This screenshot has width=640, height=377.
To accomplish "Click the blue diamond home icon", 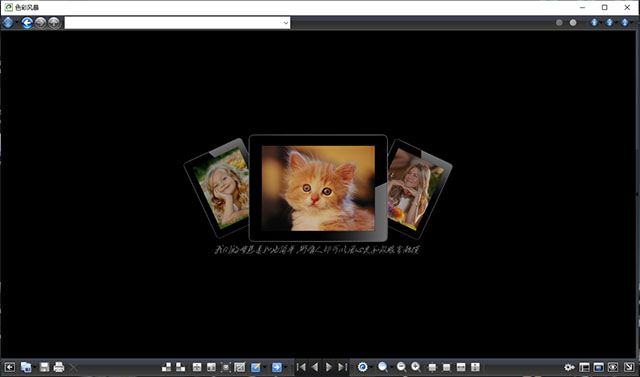I will pyautogui.click(x=8, y=23).
